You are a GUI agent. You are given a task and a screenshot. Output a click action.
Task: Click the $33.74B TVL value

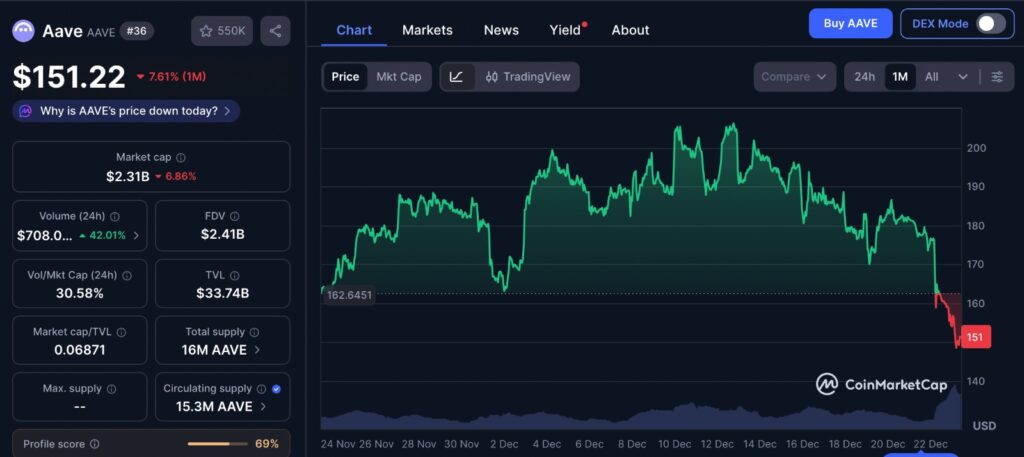(x=223, y=293)
